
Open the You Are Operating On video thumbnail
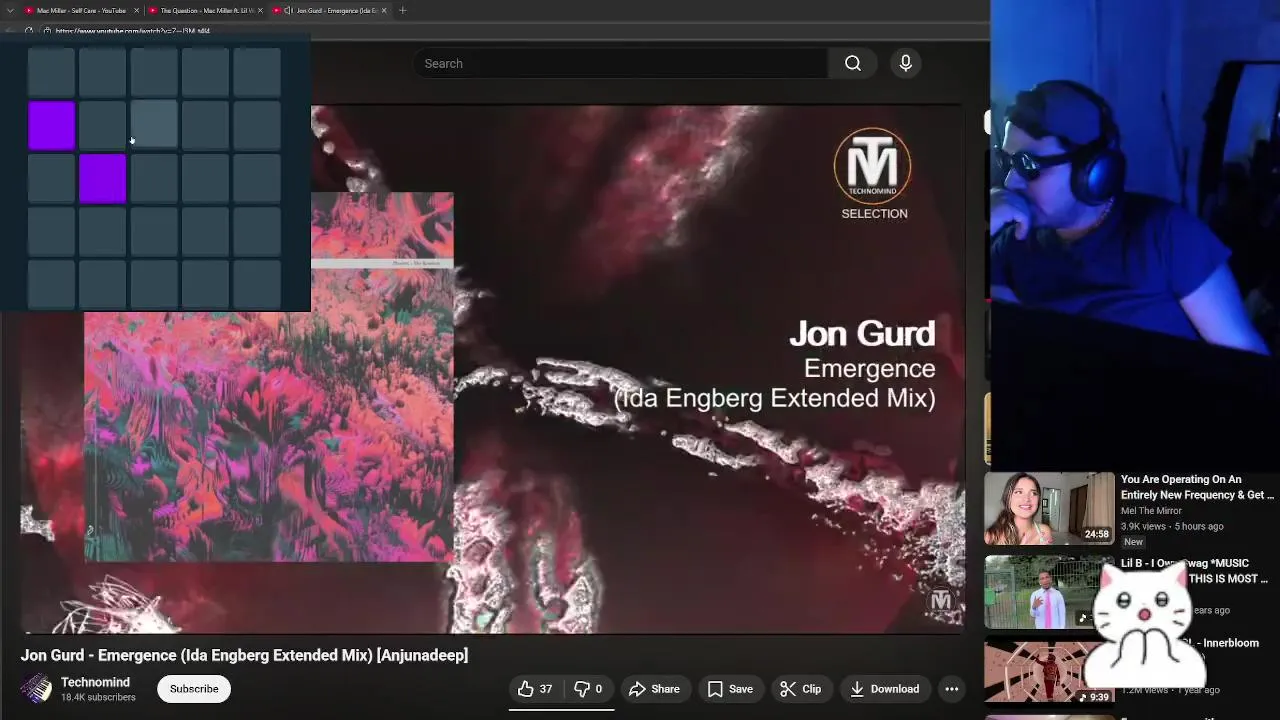pos(1049,508)
